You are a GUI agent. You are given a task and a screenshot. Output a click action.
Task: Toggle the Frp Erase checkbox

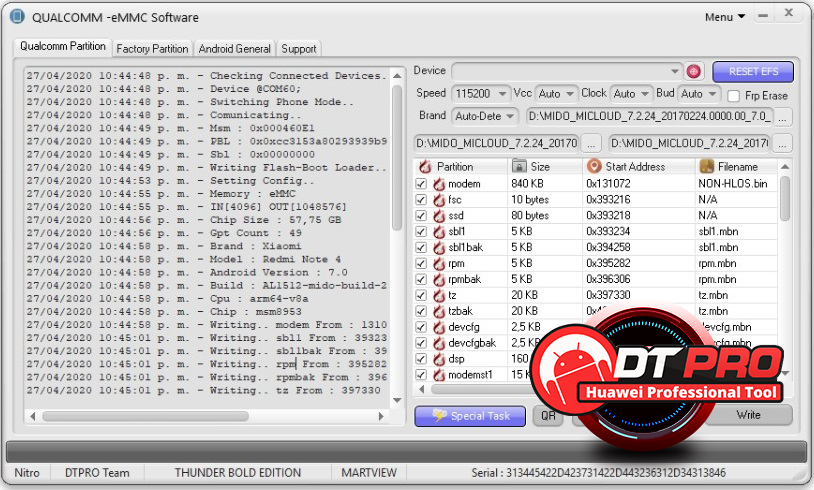pyautogui.click(x=734, y=96)
